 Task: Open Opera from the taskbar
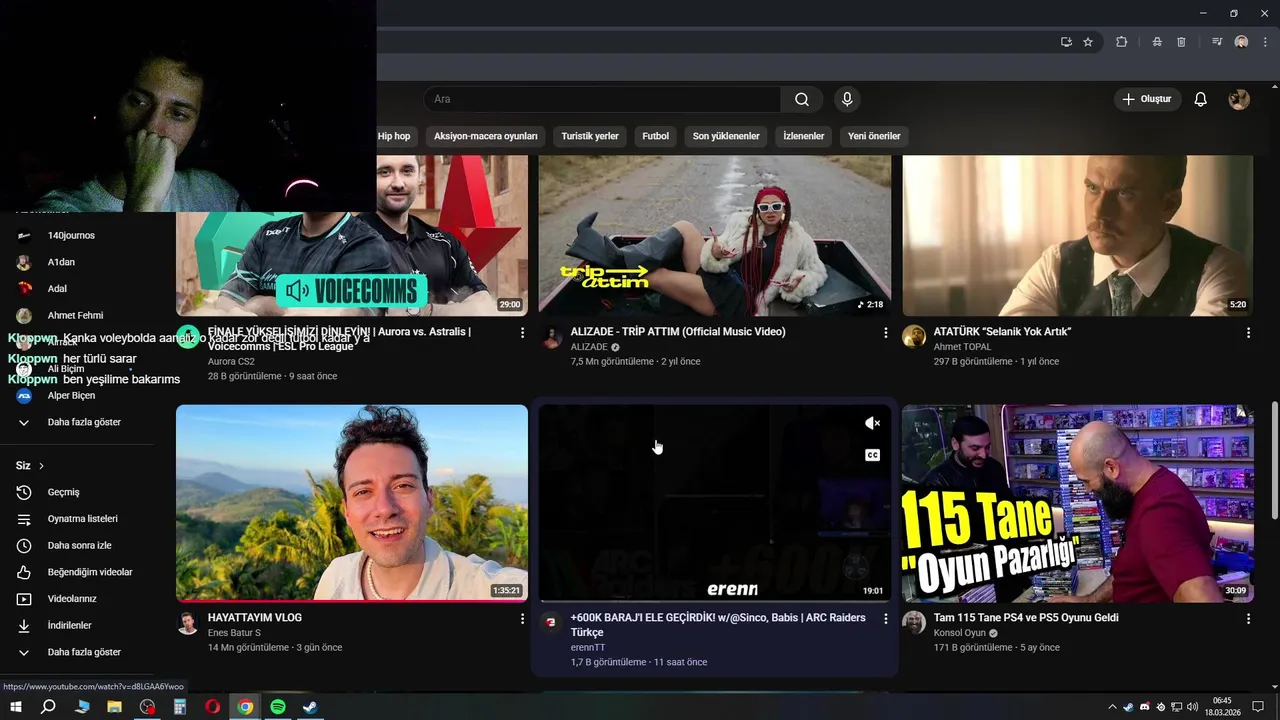213,707
